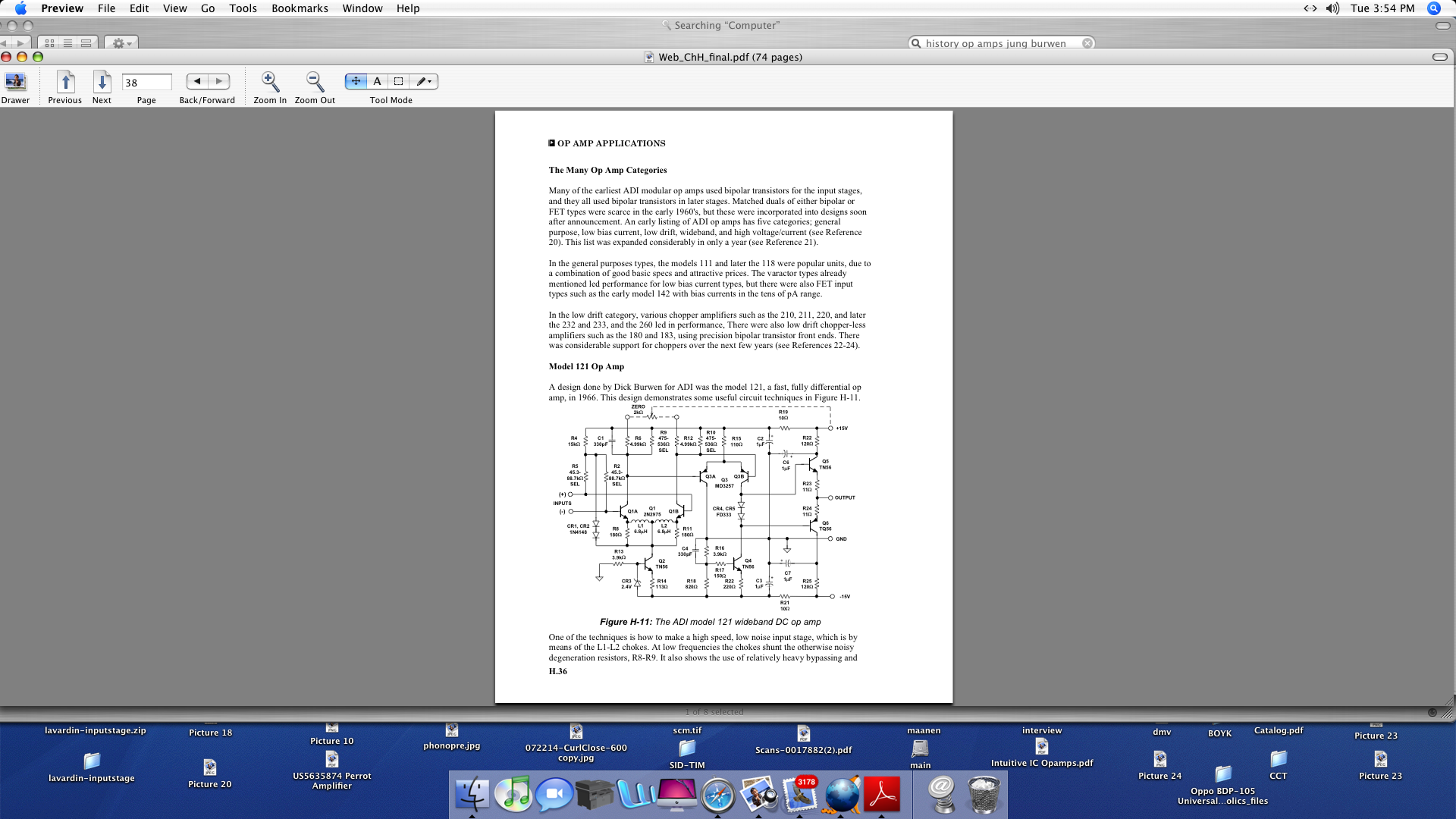Select the rectangular Select tool mode
The width and height of the screenshot is (1456, 819).
point(398,81)
